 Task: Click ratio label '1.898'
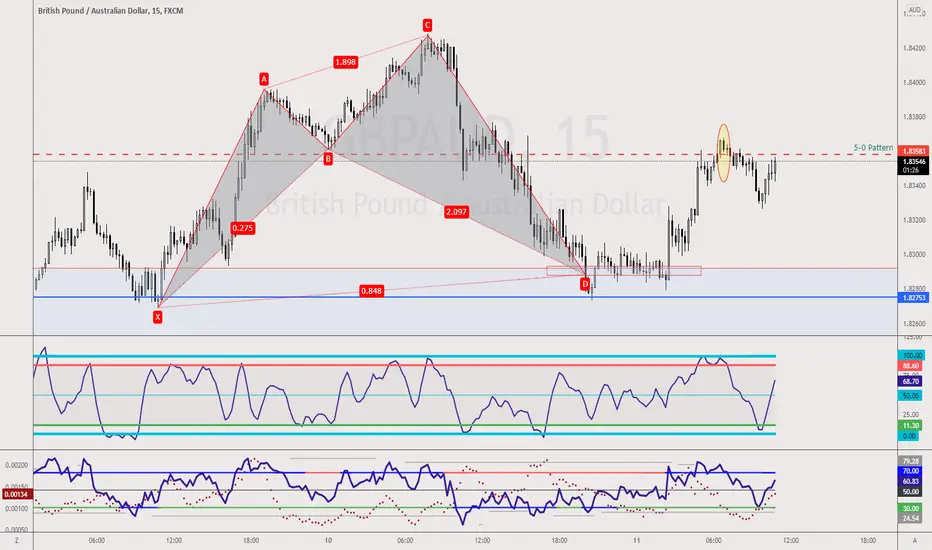tap(345, 62)
